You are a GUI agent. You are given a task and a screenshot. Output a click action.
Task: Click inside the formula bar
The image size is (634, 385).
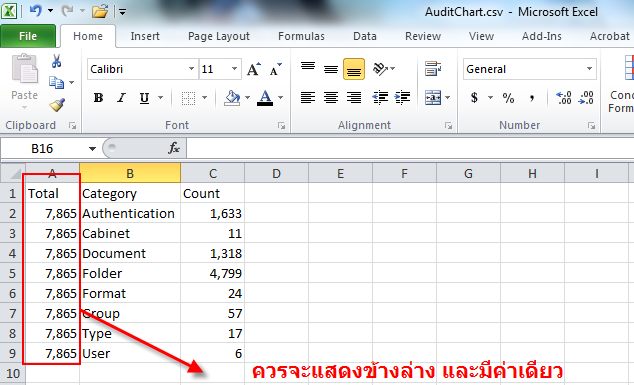(x=410, y=148)
